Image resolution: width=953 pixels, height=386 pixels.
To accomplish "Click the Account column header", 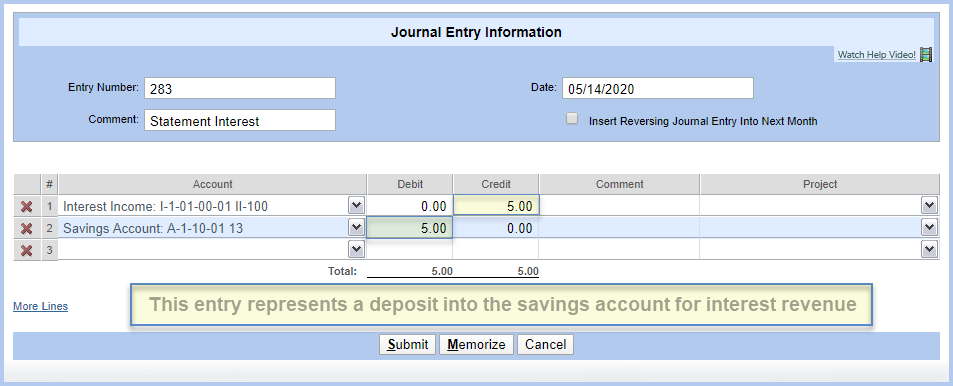I will pos(213,184).
